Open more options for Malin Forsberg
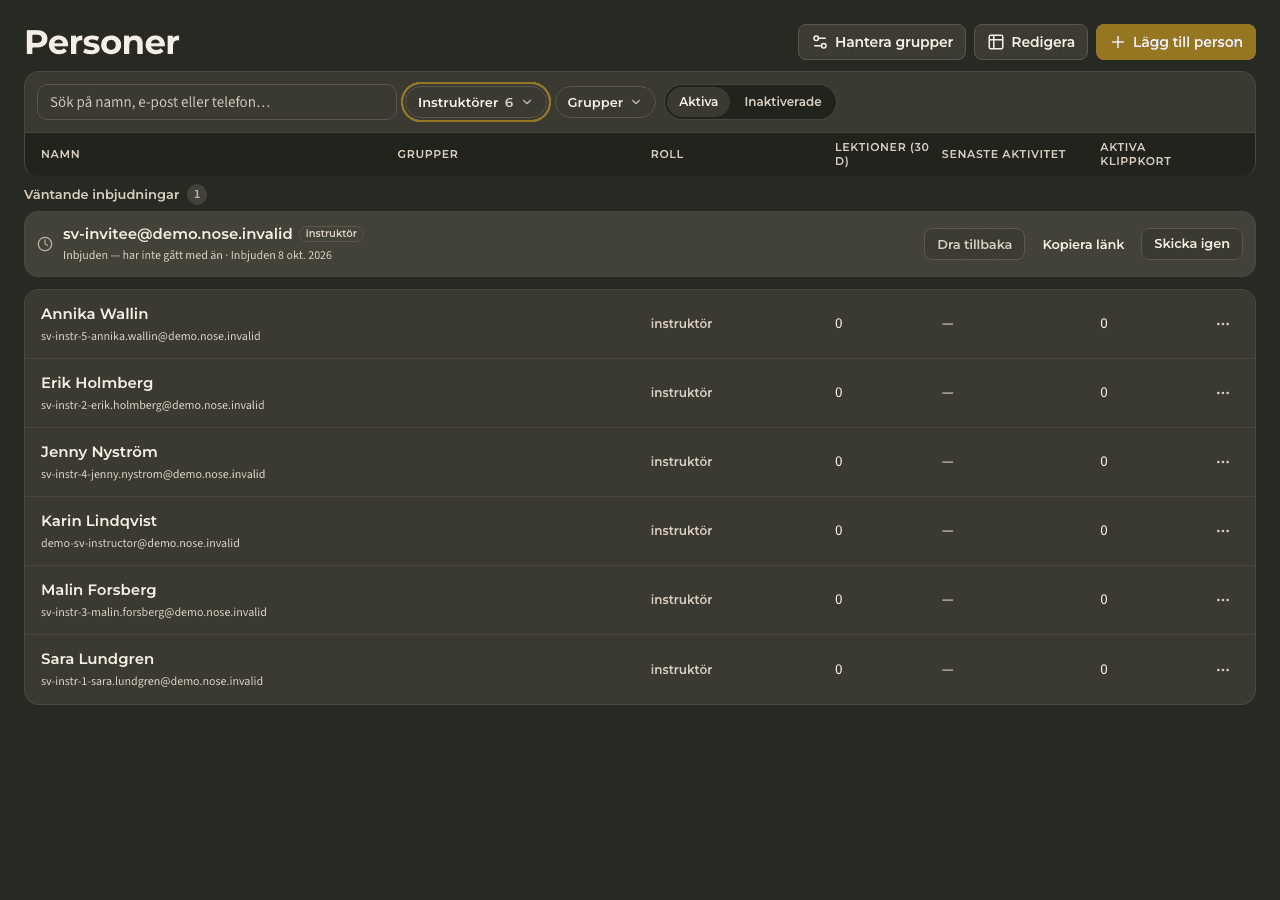1280x900 pixels. (1222, 600)
